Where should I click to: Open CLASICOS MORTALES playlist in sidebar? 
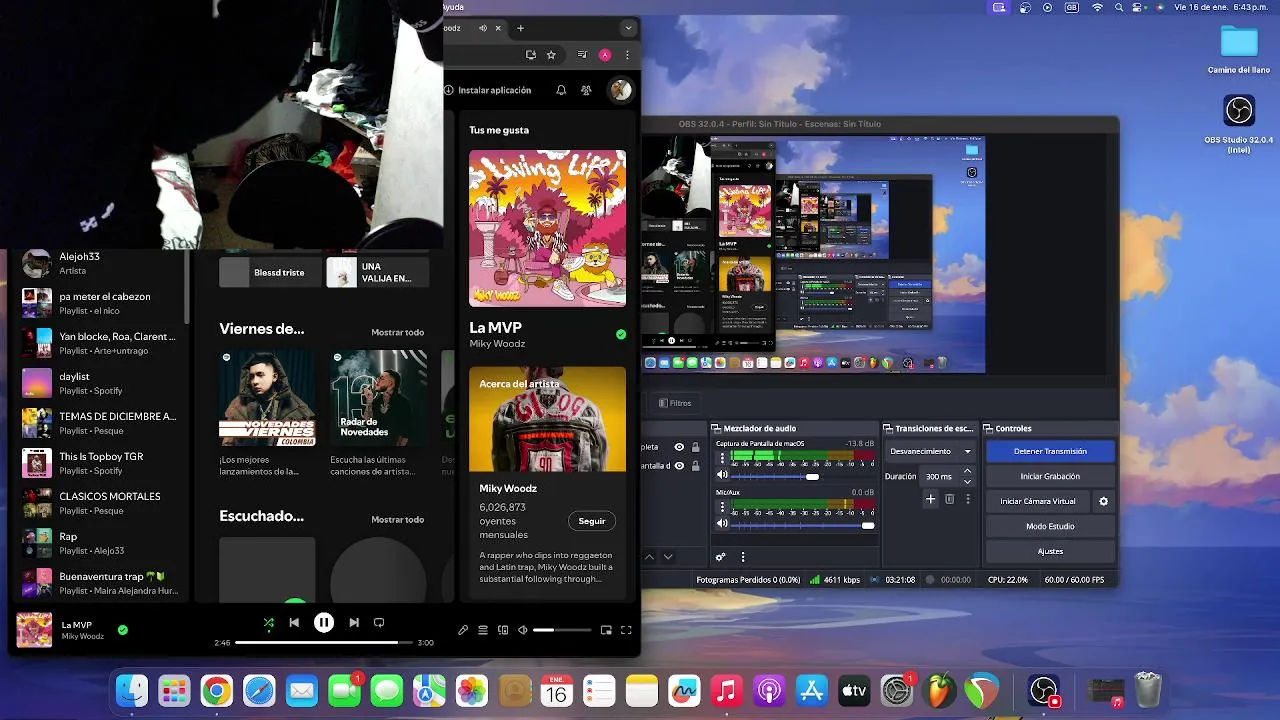pos(100,503)
